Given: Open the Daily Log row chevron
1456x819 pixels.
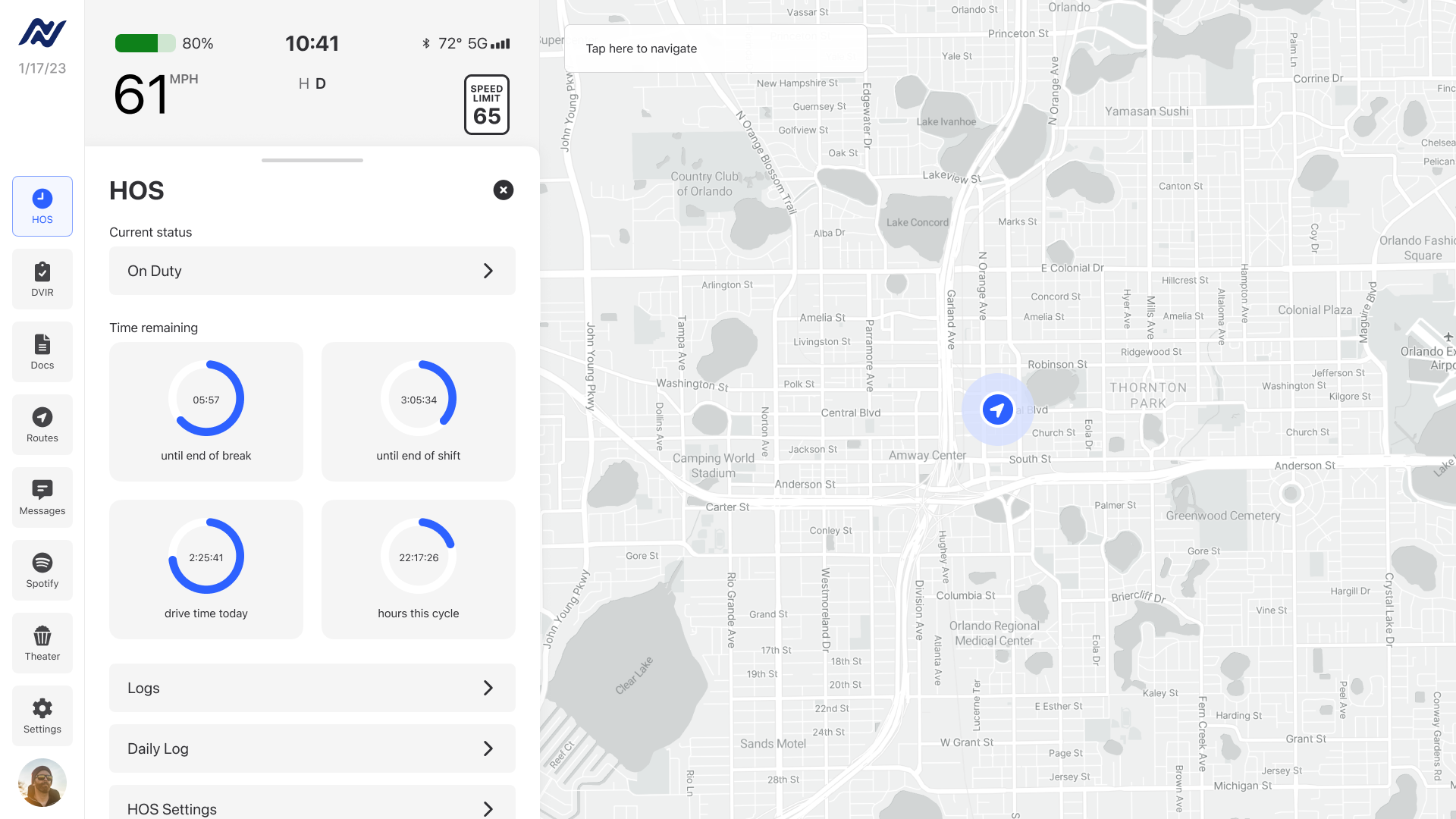Looking at the screenshot, I should 488,748.
